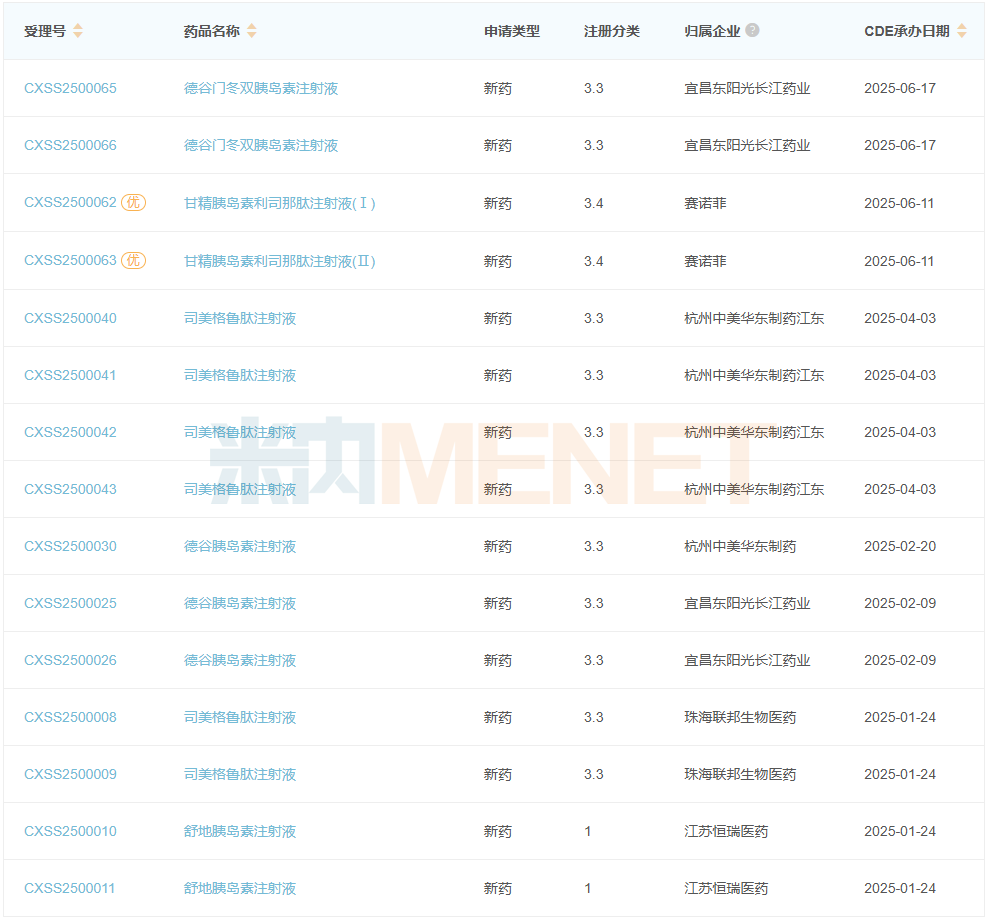Select date 2025-02-09 in CXSS2500026 row
The width and height of the screenshot is (987, 920).
pos(900,661)
